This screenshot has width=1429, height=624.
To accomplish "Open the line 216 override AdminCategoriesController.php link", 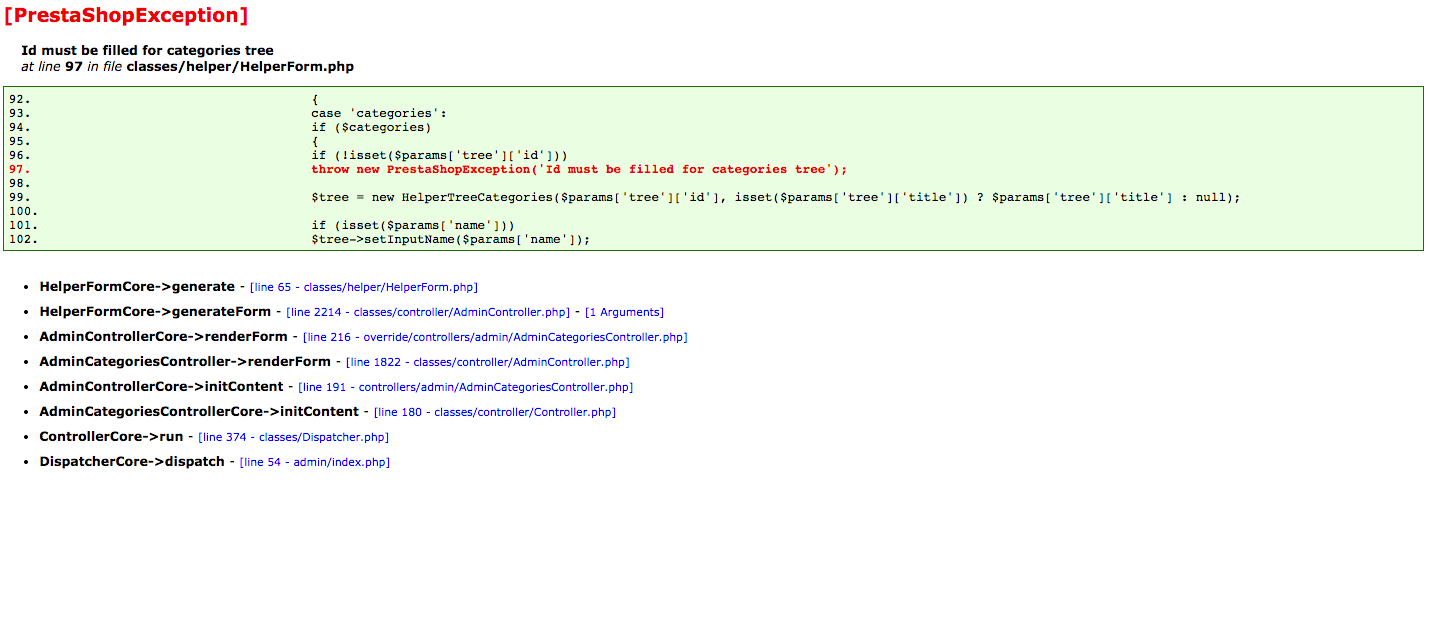I will pos(495,337).
